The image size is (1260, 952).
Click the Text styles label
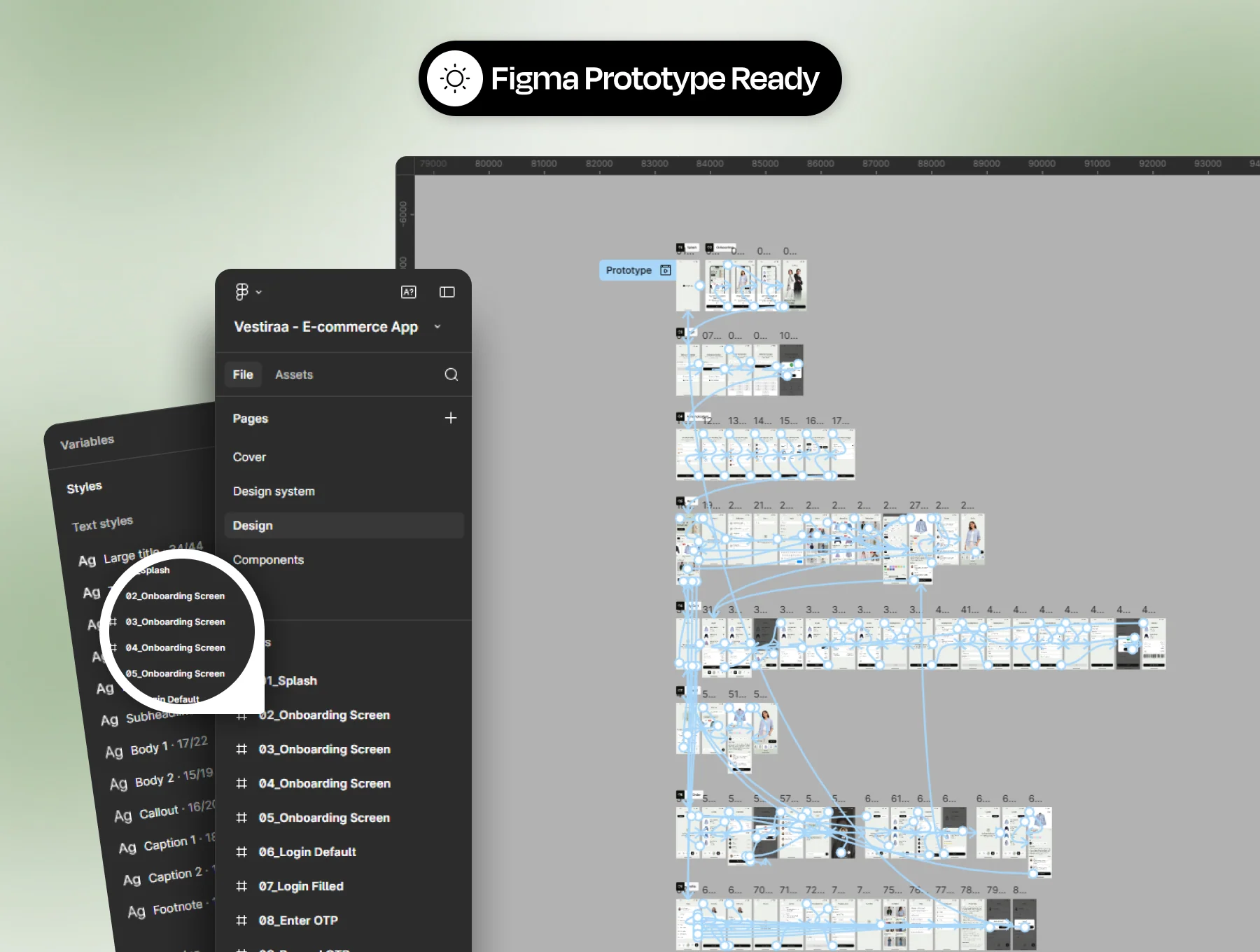[x=102, y=524]
